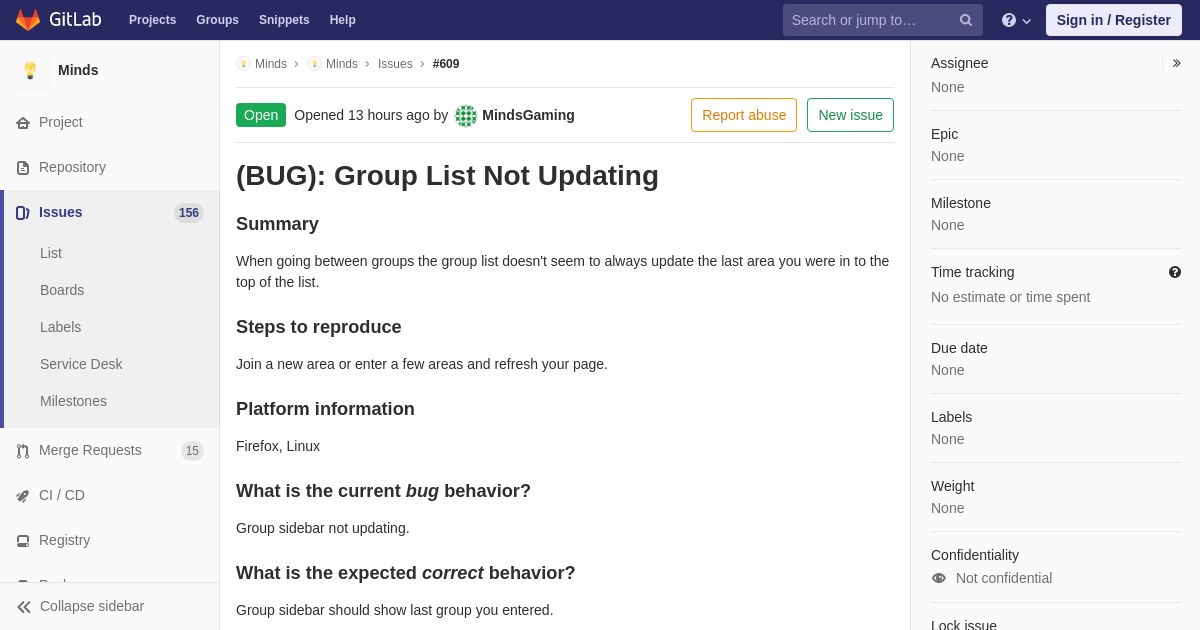The width and height of the screenshot is (1200, 630).
Task: Open Boards submenu item
Action: [62, 290]
